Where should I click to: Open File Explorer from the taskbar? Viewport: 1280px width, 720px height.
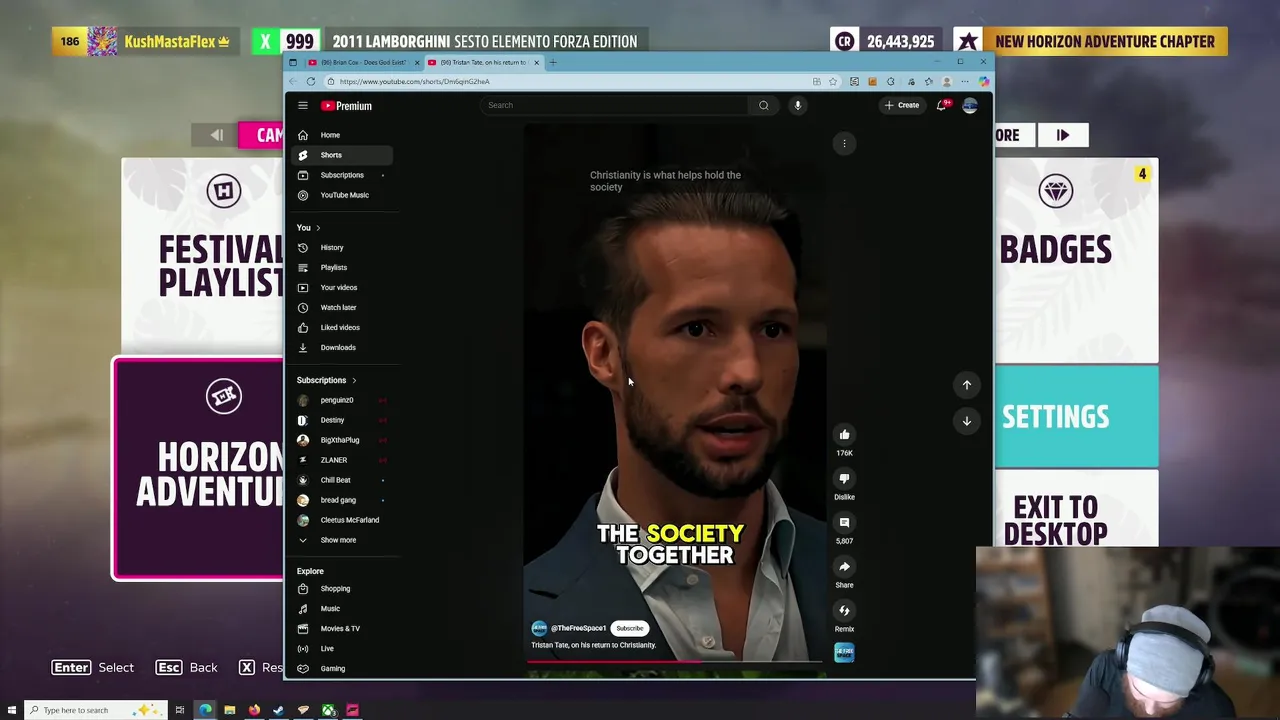(229, 710)
